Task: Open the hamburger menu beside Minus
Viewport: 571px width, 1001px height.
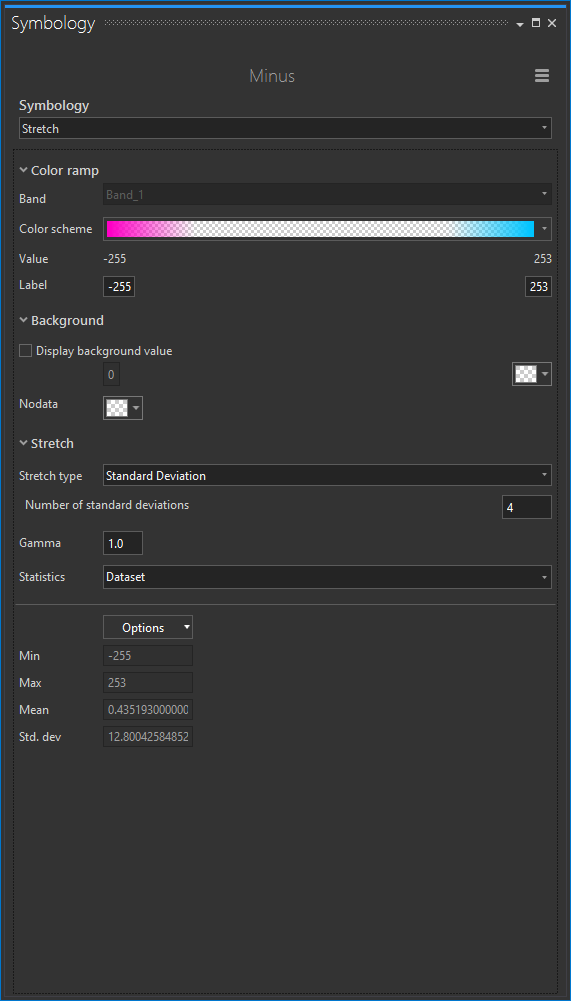Action: coord(542,76)
